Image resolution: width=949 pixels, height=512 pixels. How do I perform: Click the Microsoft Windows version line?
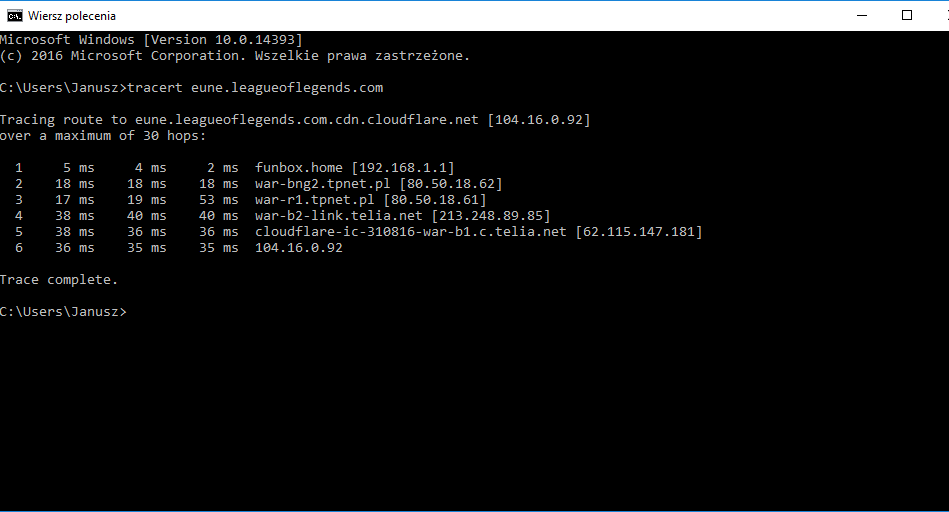point(151,40)
